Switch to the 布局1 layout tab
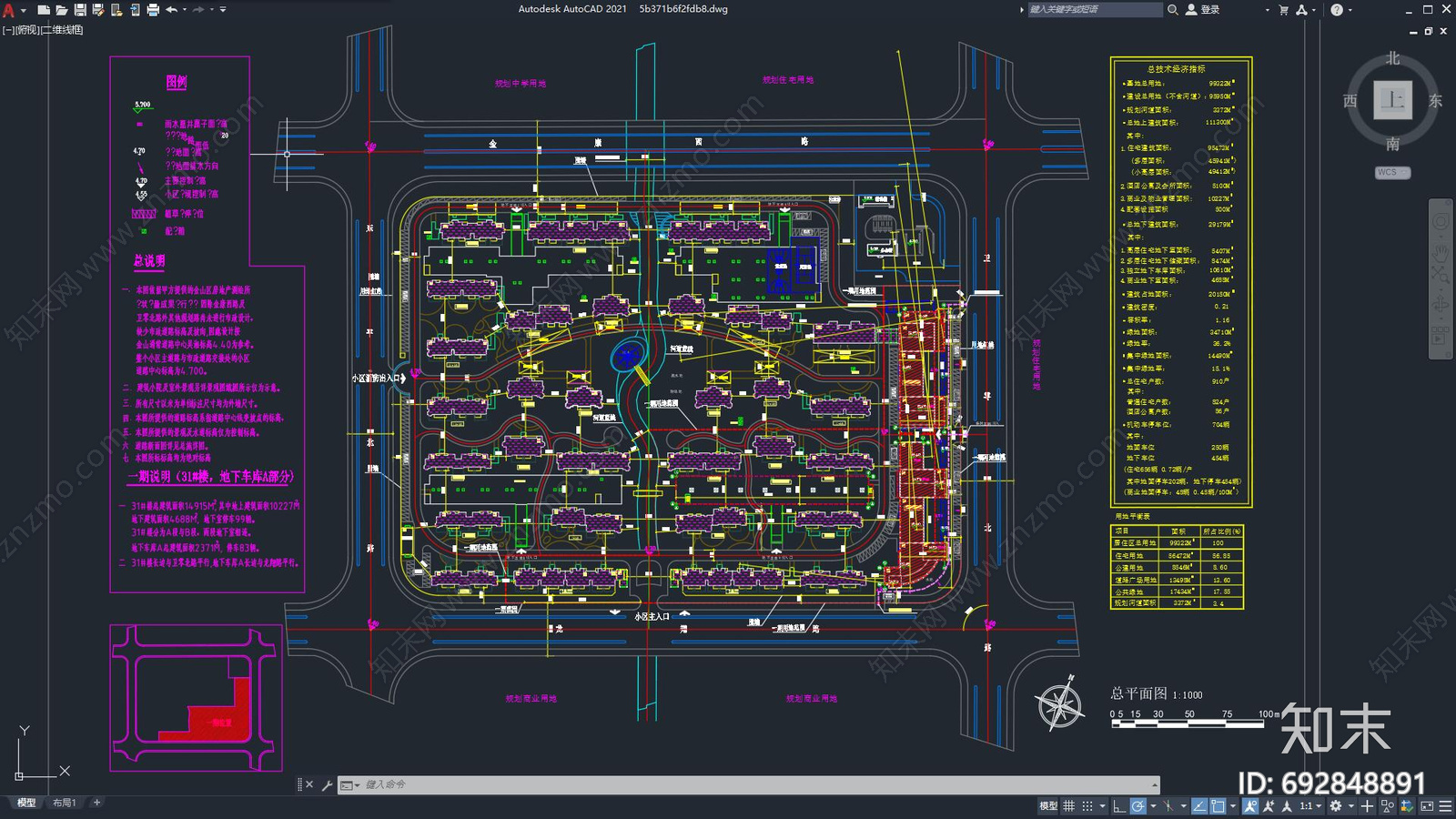1456x819 pixels. (x=64, y=803)
